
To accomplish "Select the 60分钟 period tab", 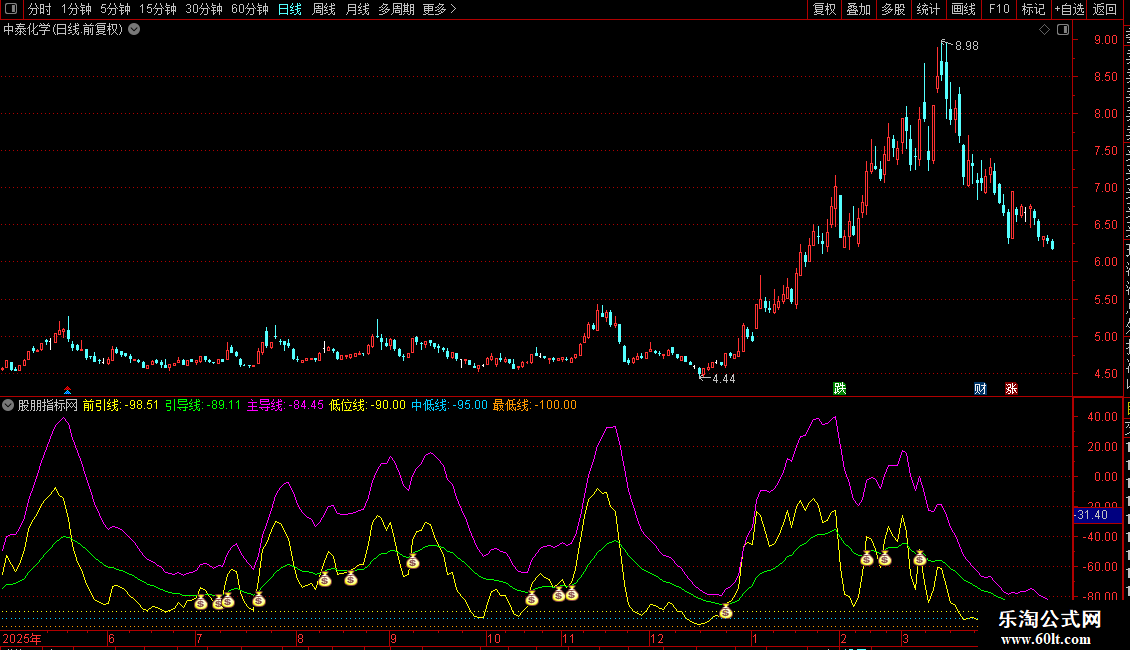I will pos(249,9).
